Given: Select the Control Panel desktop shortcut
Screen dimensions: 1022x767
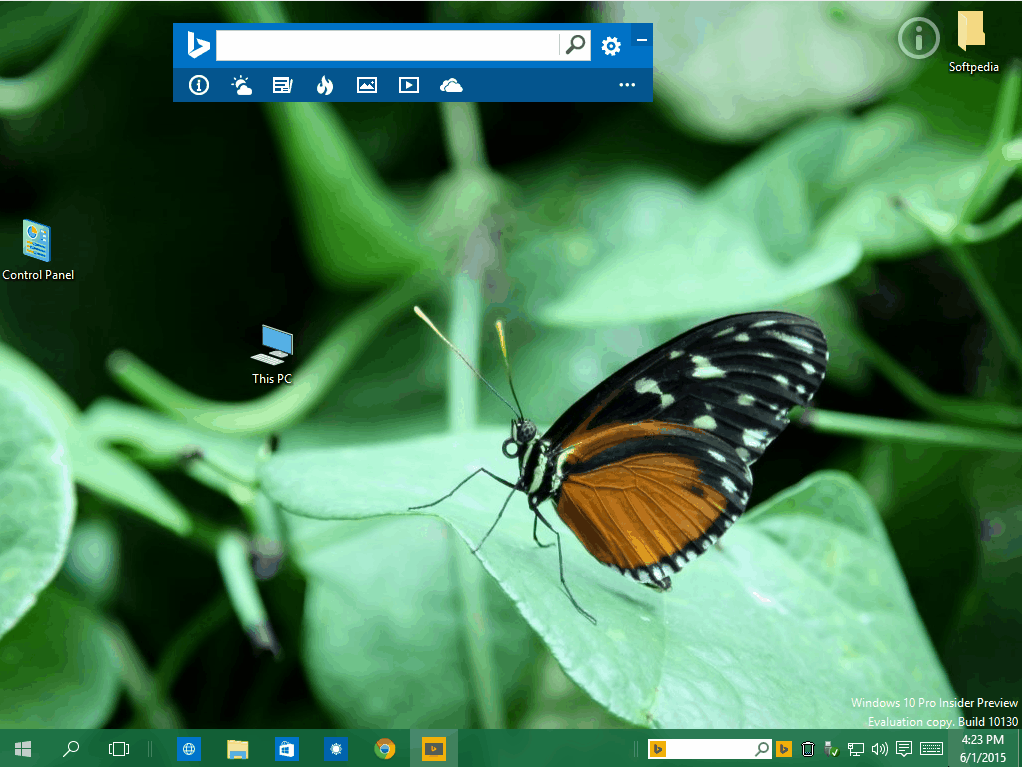Looking at the screenshot, I should pyautogui.click(x=38, y=250).
